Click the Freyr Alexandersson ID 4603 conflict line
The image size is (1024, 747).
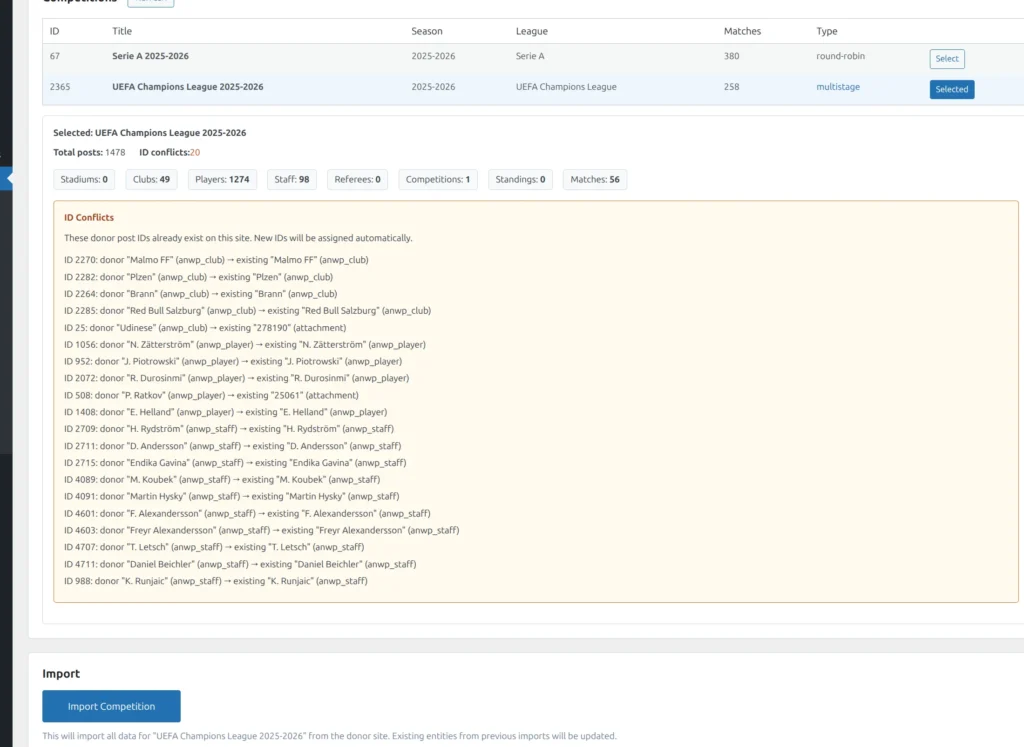coord(262,530)
